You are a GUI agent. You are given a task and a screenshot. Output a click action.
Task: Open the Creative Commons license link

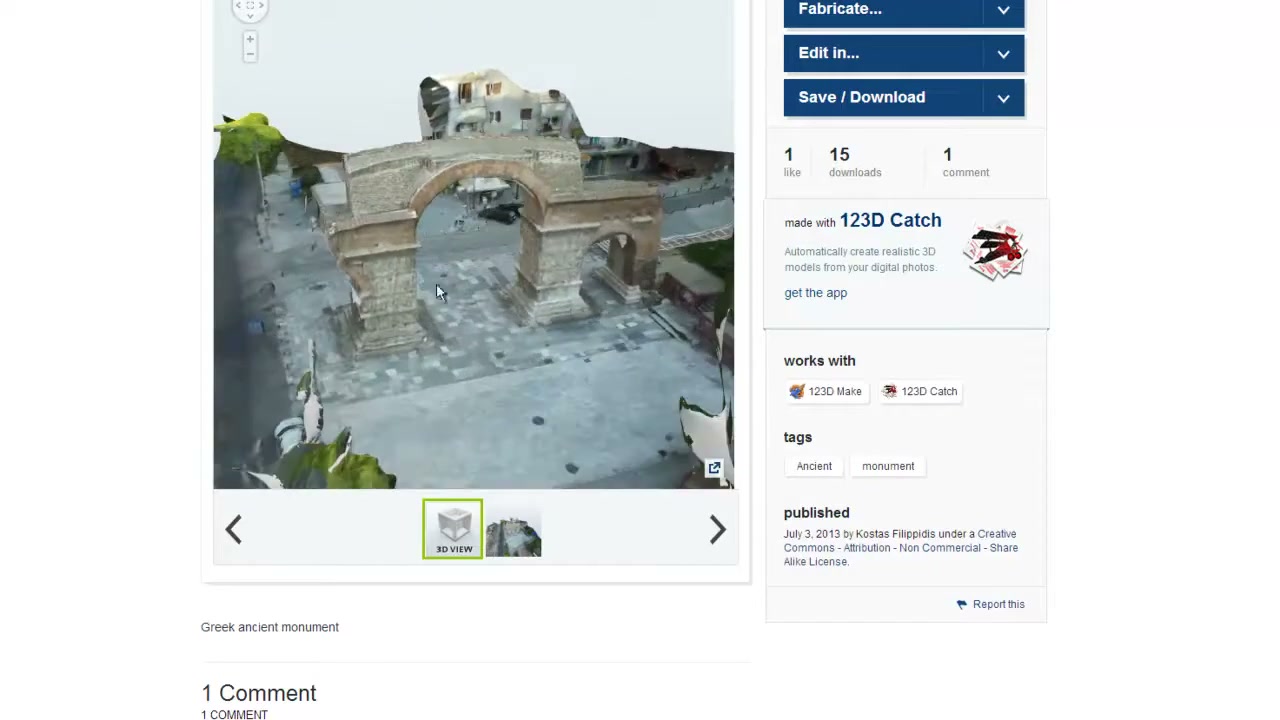[901, 548]
